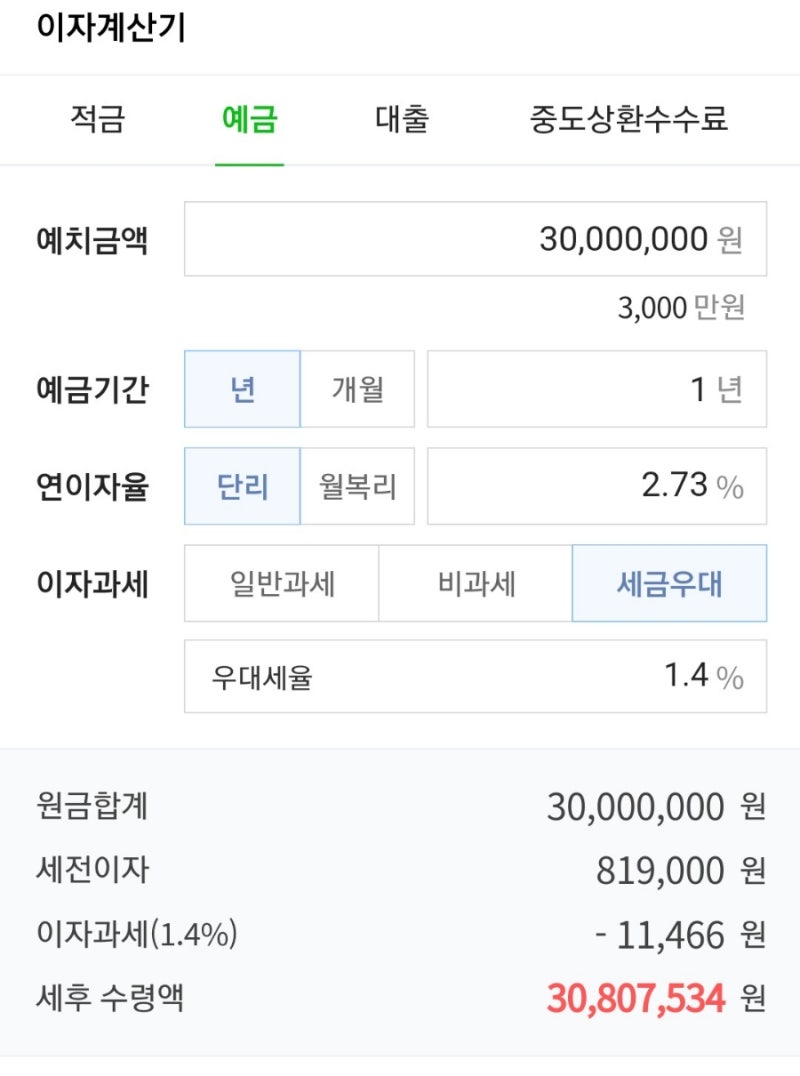
Task: Click the 이자계산기 title
Action: coord(111,28)
